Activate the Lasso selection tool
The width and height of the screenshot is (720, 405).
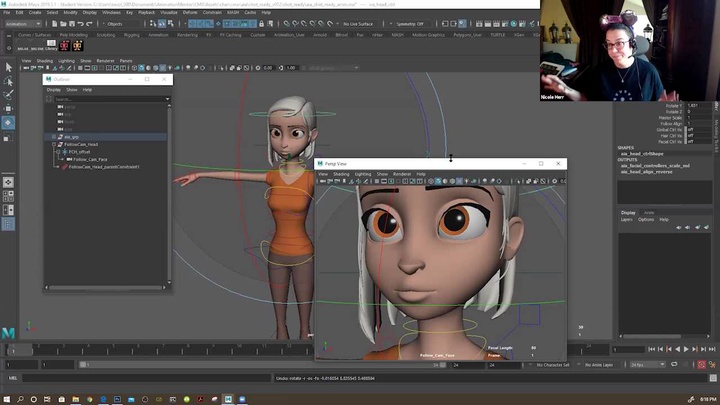8,82
